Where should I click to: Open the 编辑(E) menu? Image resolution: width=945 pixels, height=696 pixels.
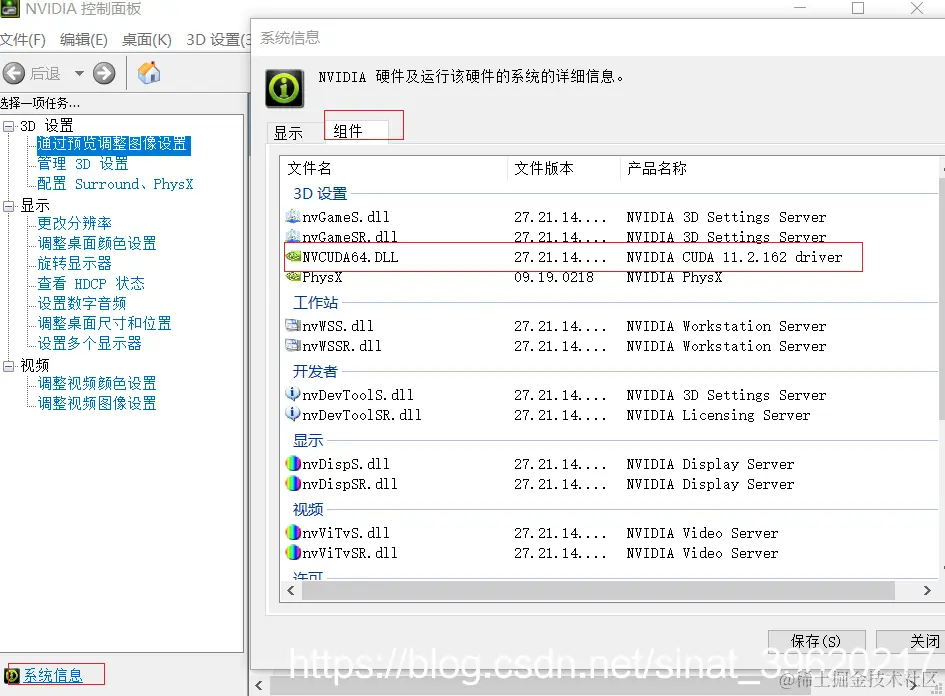coord(84,40)
